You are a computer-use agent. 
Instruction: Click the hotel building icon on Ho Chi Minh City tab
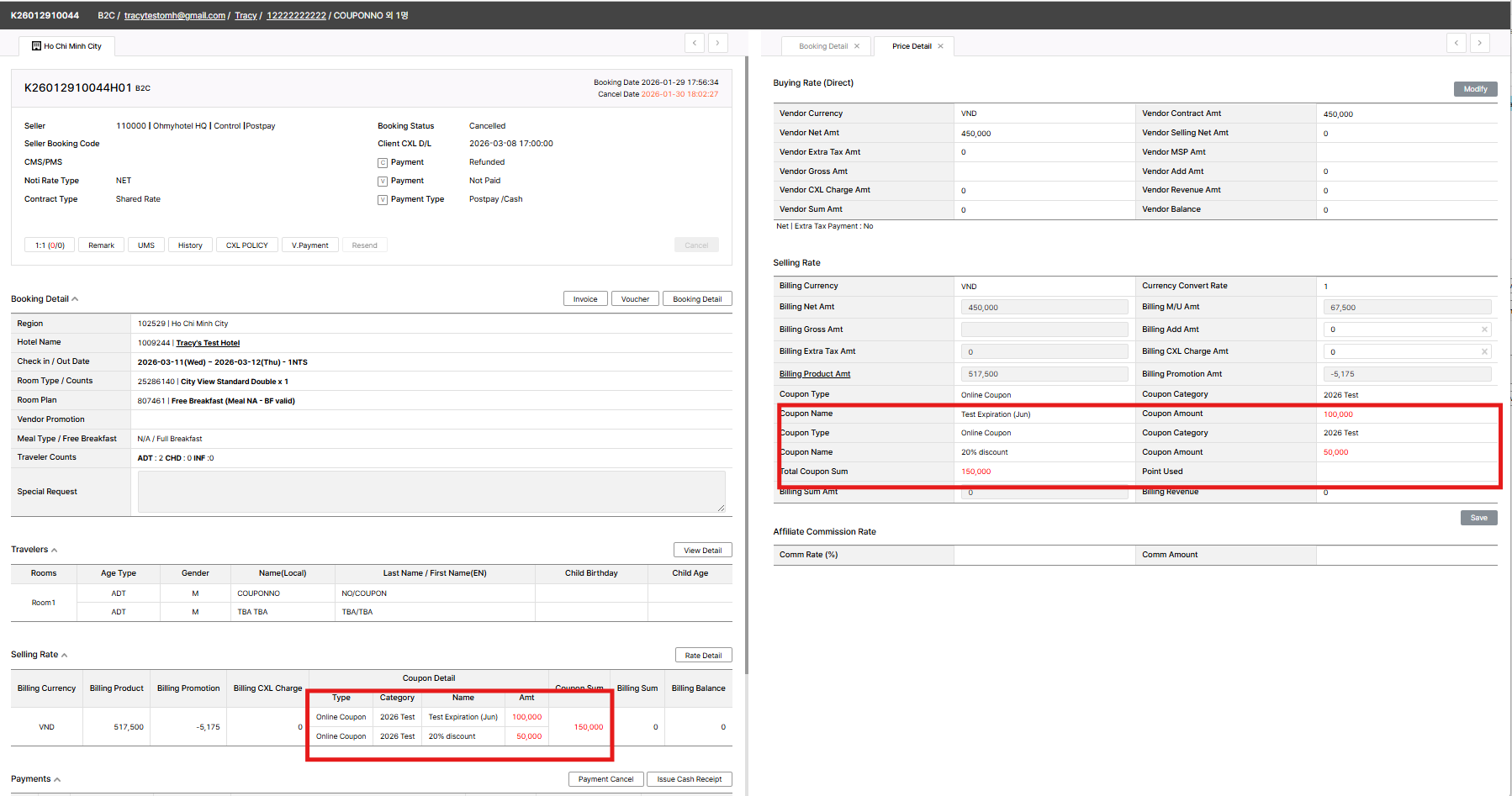pos(36,46)
